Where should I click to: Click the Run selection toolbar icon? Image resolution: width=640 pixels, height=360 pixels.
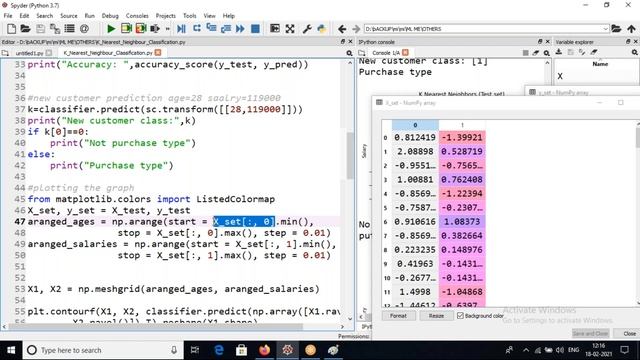[155, 29]
